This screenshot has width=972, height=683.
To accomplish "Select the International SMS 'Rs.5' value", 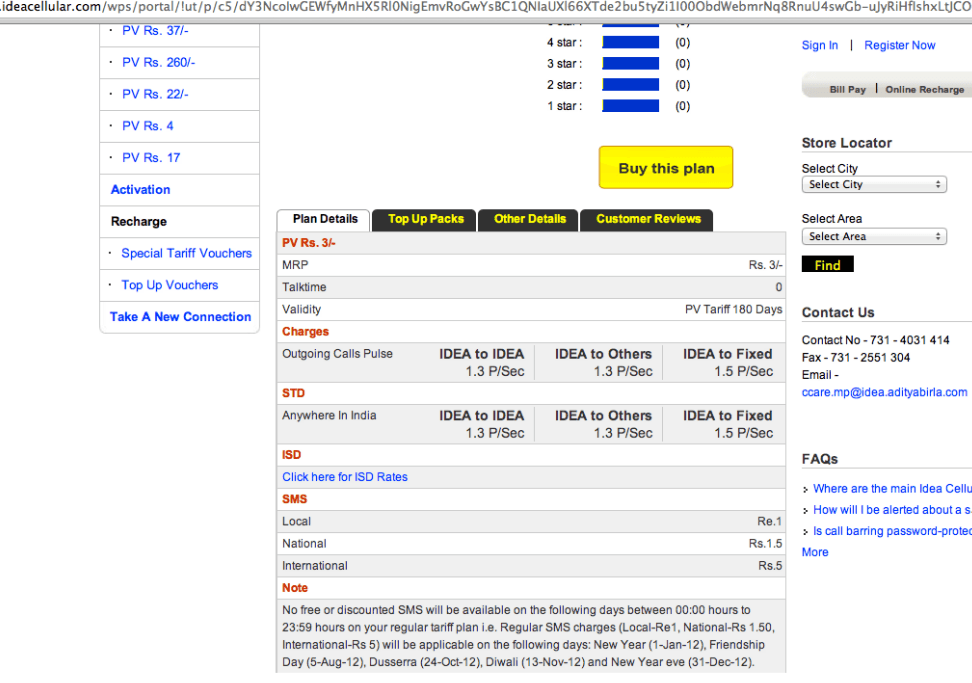I will click(x=770, y=566).
